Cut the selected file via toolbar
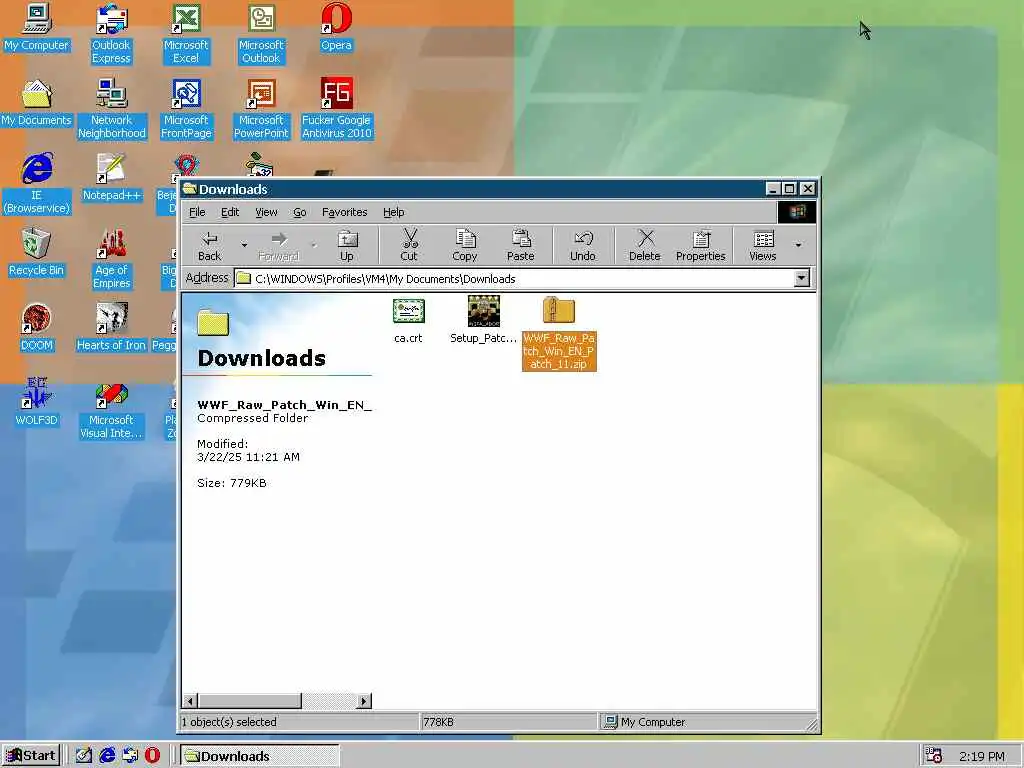 tap(409, 246)
